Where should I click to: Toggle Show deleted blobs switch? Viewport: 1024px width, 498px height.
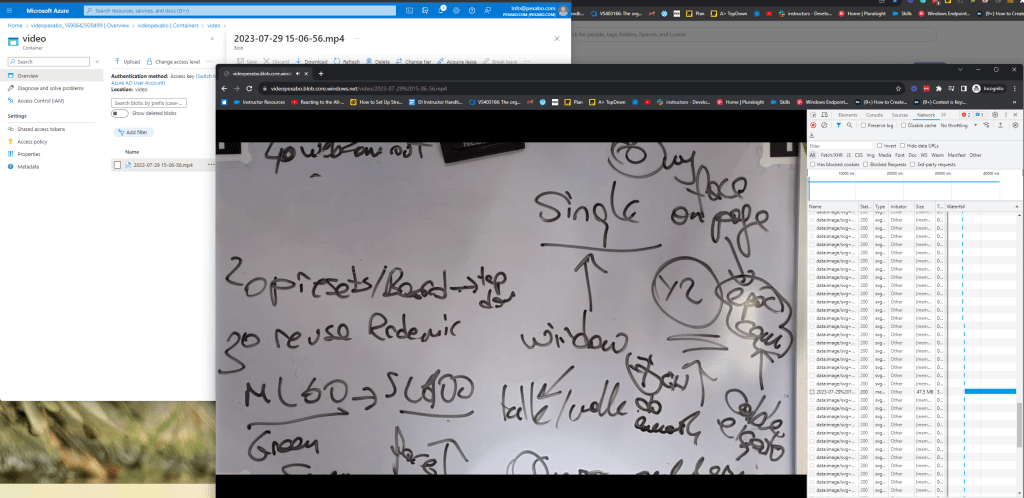coord(120,114)
